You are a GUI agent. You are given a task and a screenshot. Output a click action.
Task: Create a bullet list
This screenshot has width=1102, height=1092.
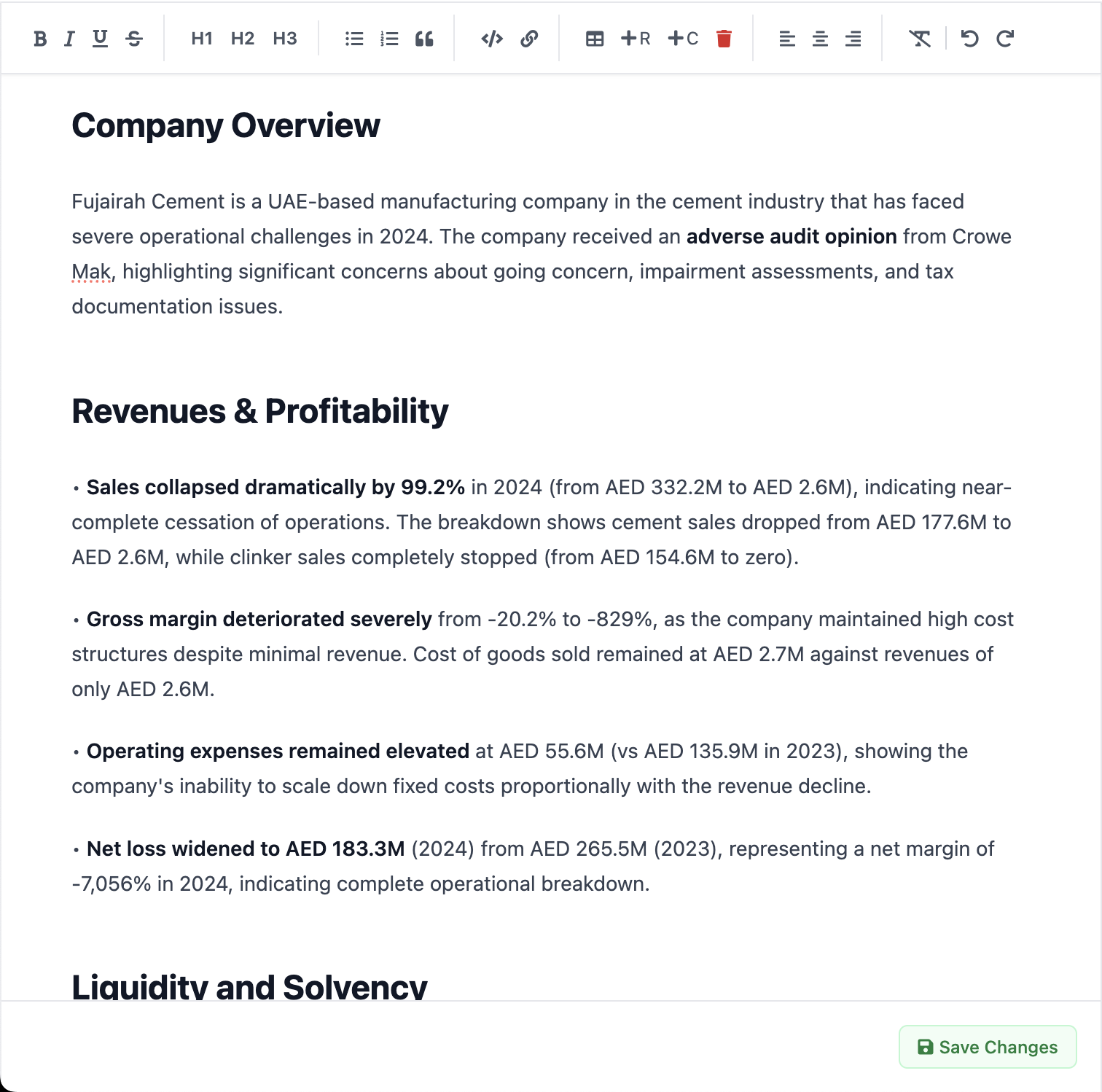click(x=353, y=39)
